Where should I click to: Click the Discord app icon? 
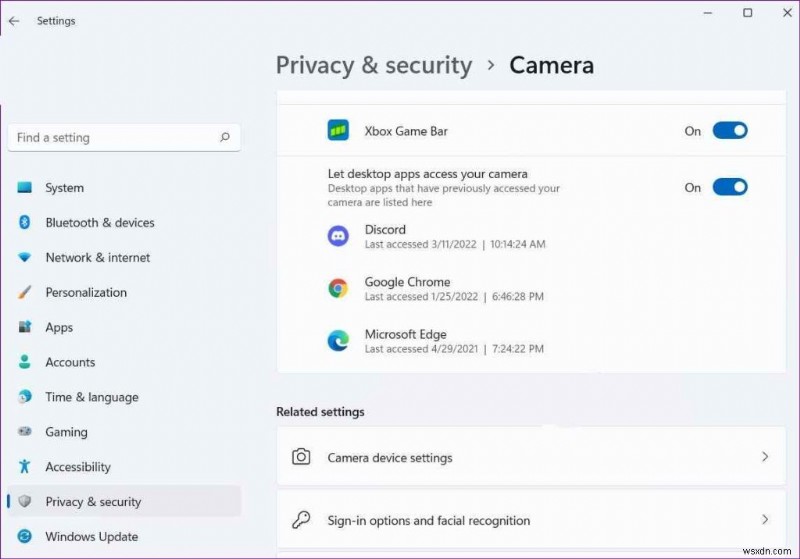pos(338,236)
